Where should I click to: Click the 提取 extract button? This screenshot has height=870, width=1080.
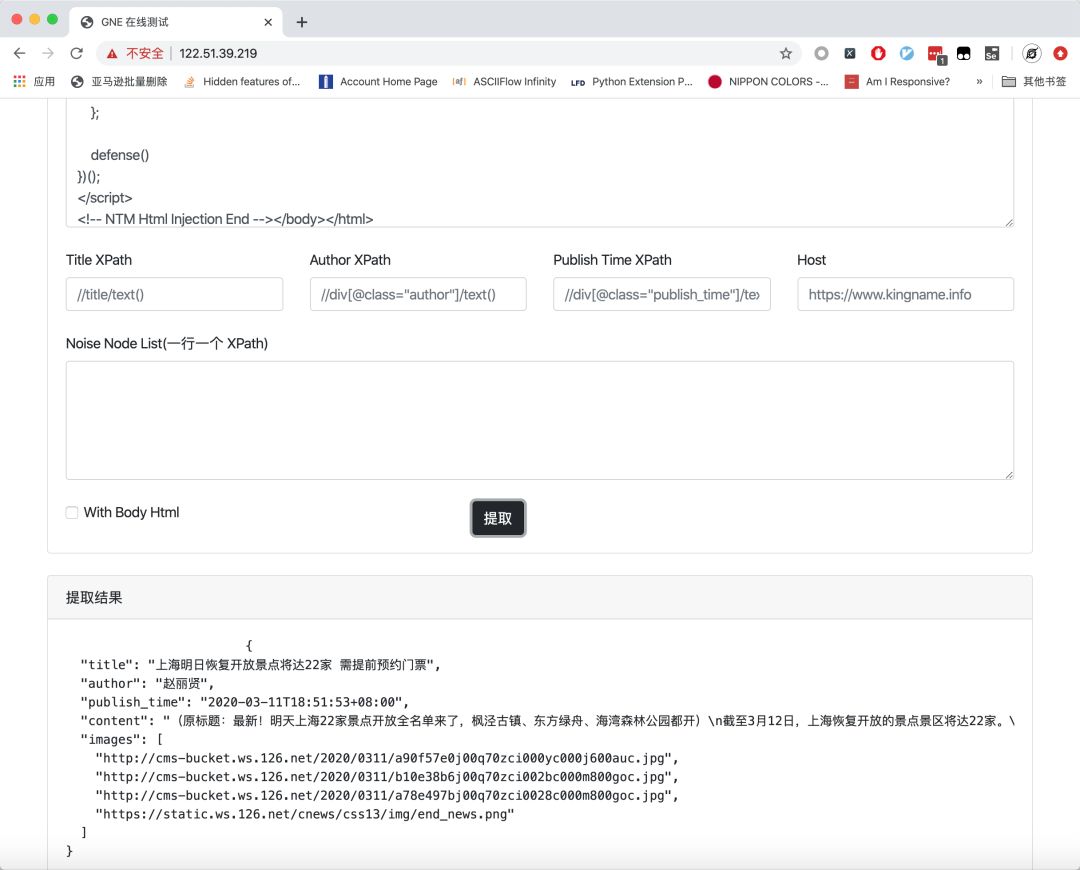point(498,518)
